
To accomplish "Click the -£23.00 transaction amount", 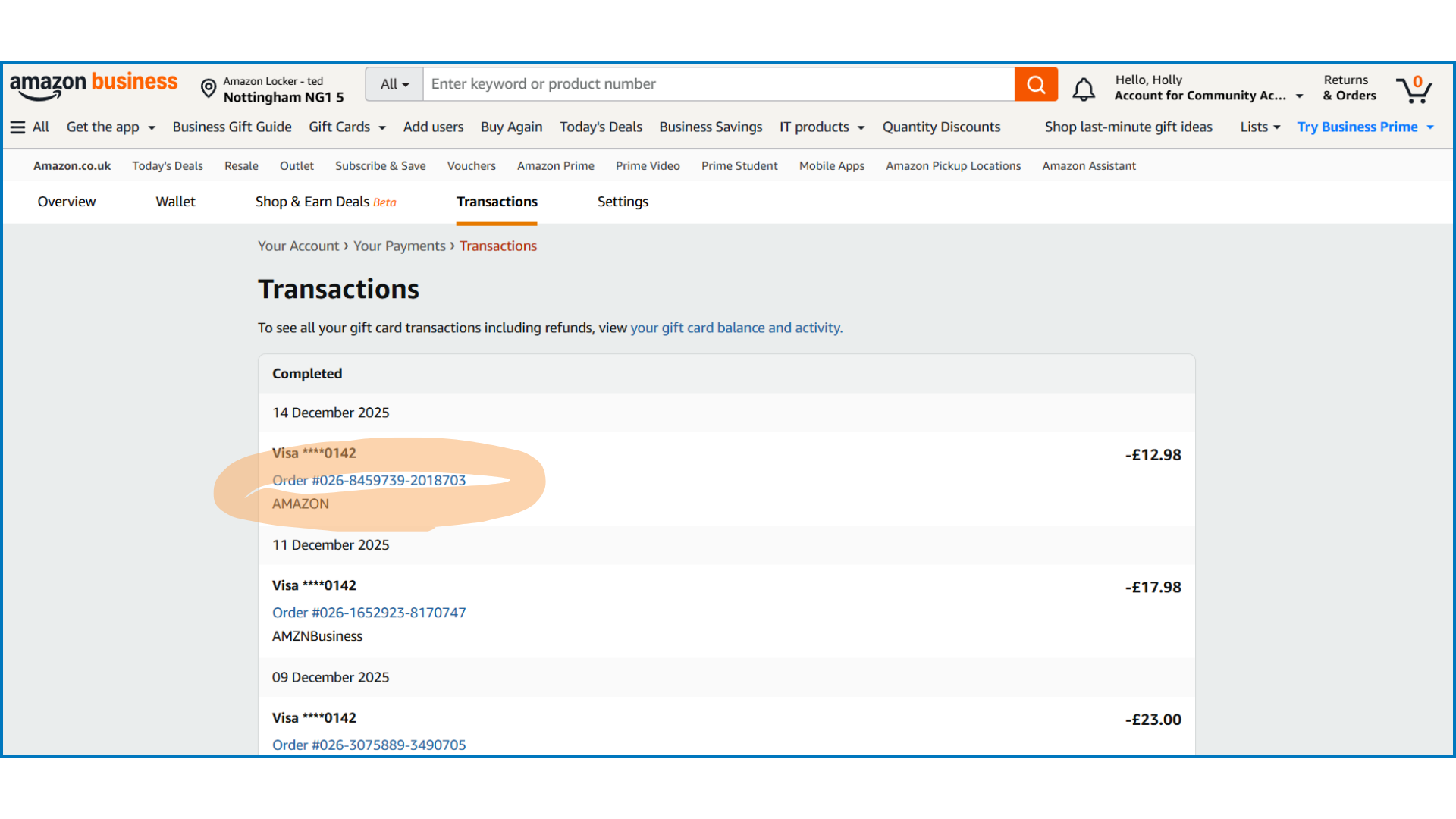I will (x=1153, y=720).
